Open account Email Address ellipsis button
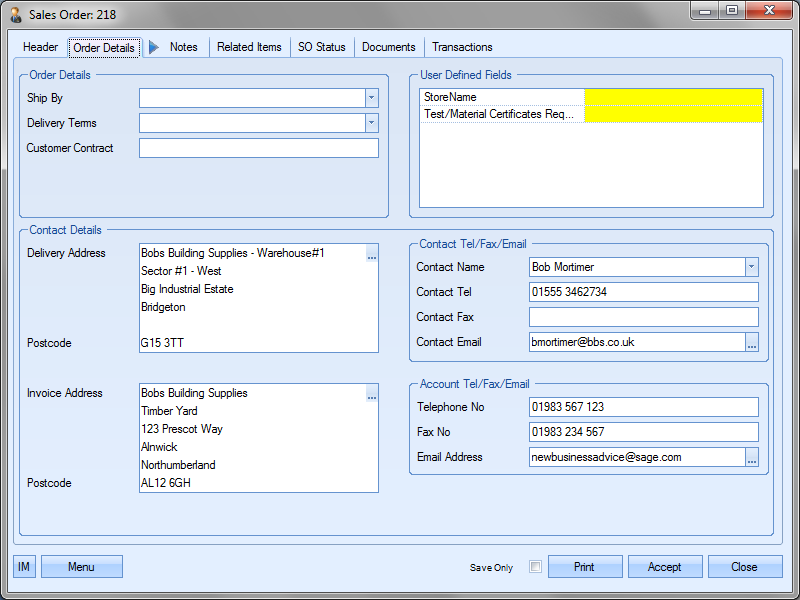 pos(752,457)
